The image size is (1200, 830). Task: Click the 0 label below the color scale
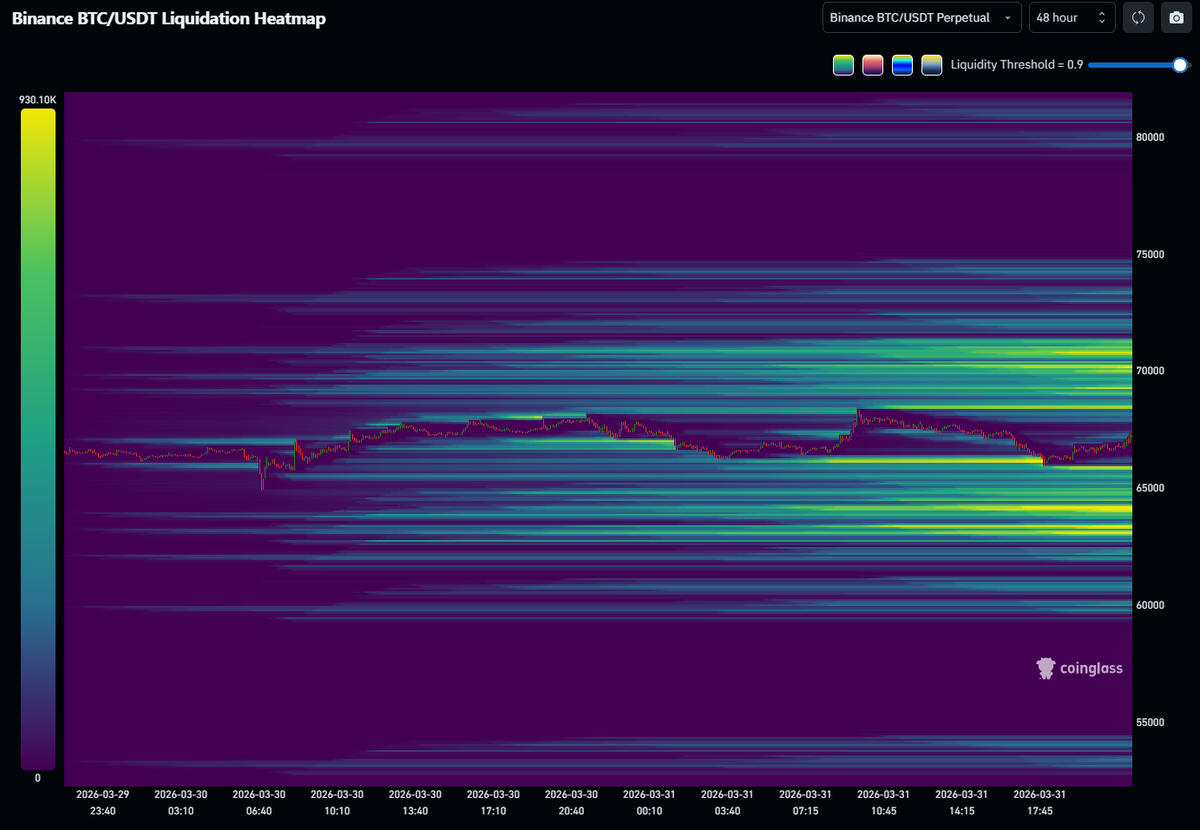pyautogui.click(x=38, y=778)
